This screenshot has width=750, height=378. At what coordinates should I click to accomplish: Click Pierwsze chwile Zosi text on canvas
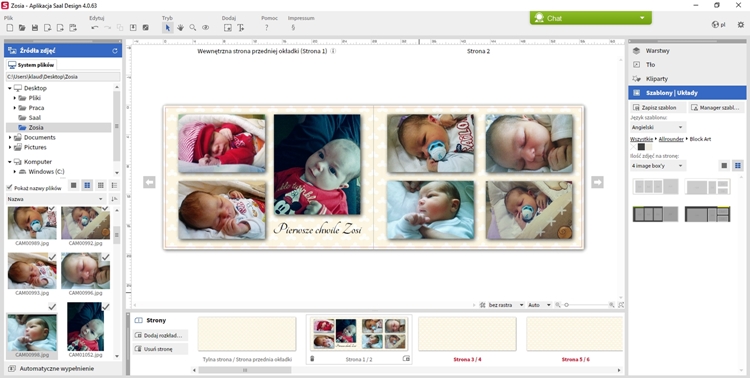pos(318,229)
